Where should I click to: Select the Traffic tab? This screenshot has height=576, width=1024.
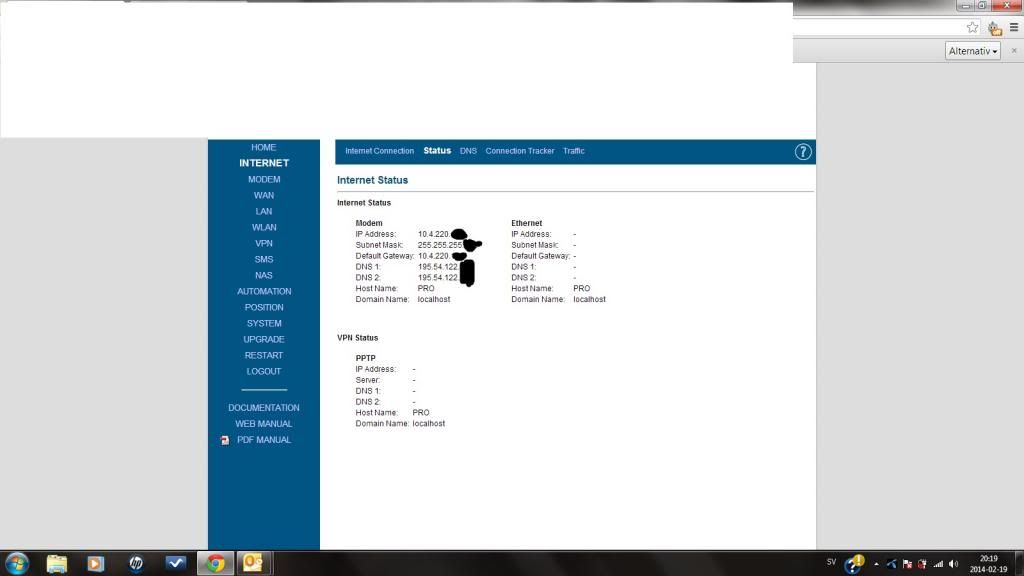573,151
